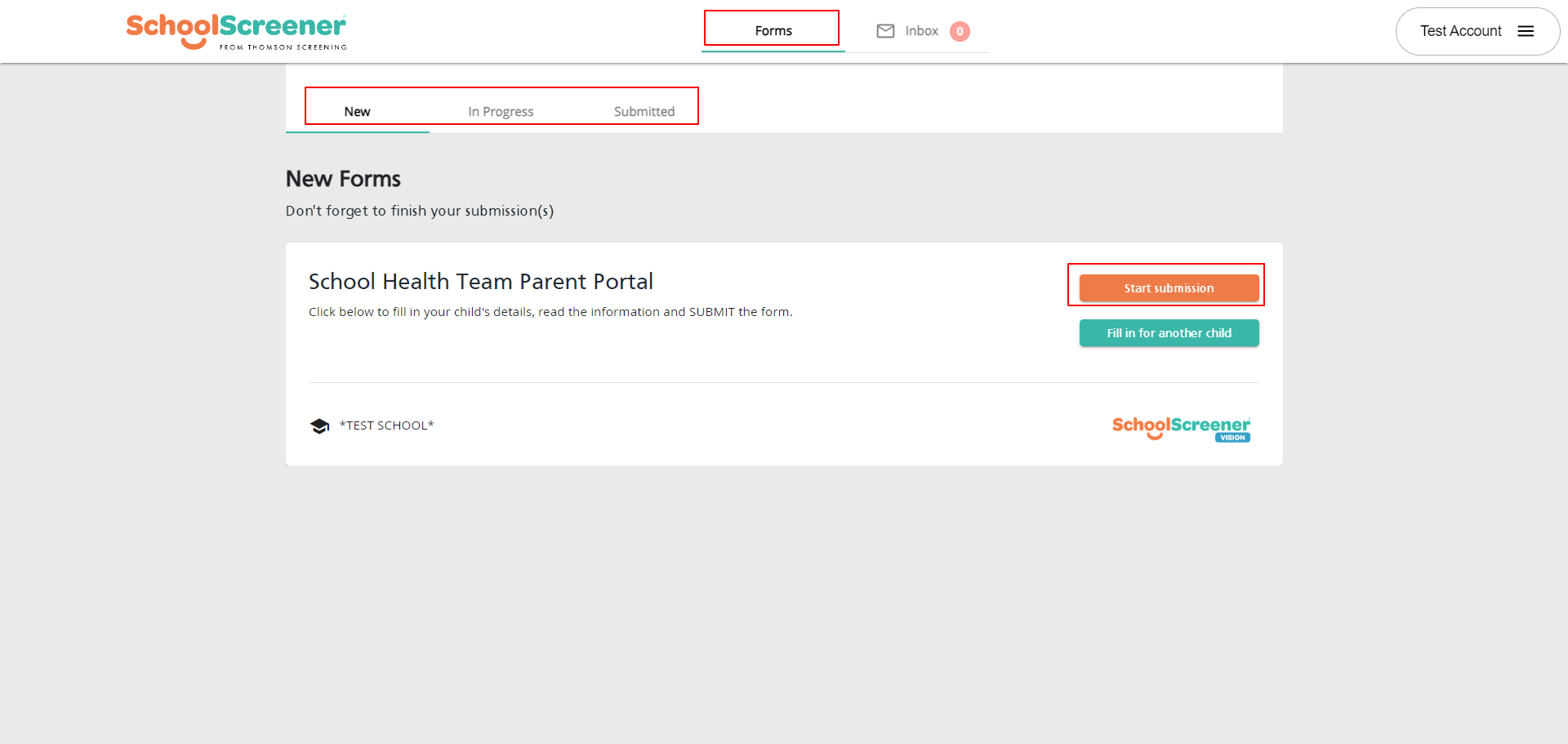
Task: Open the Inbox text label
Action: click(x=921, y=31)
